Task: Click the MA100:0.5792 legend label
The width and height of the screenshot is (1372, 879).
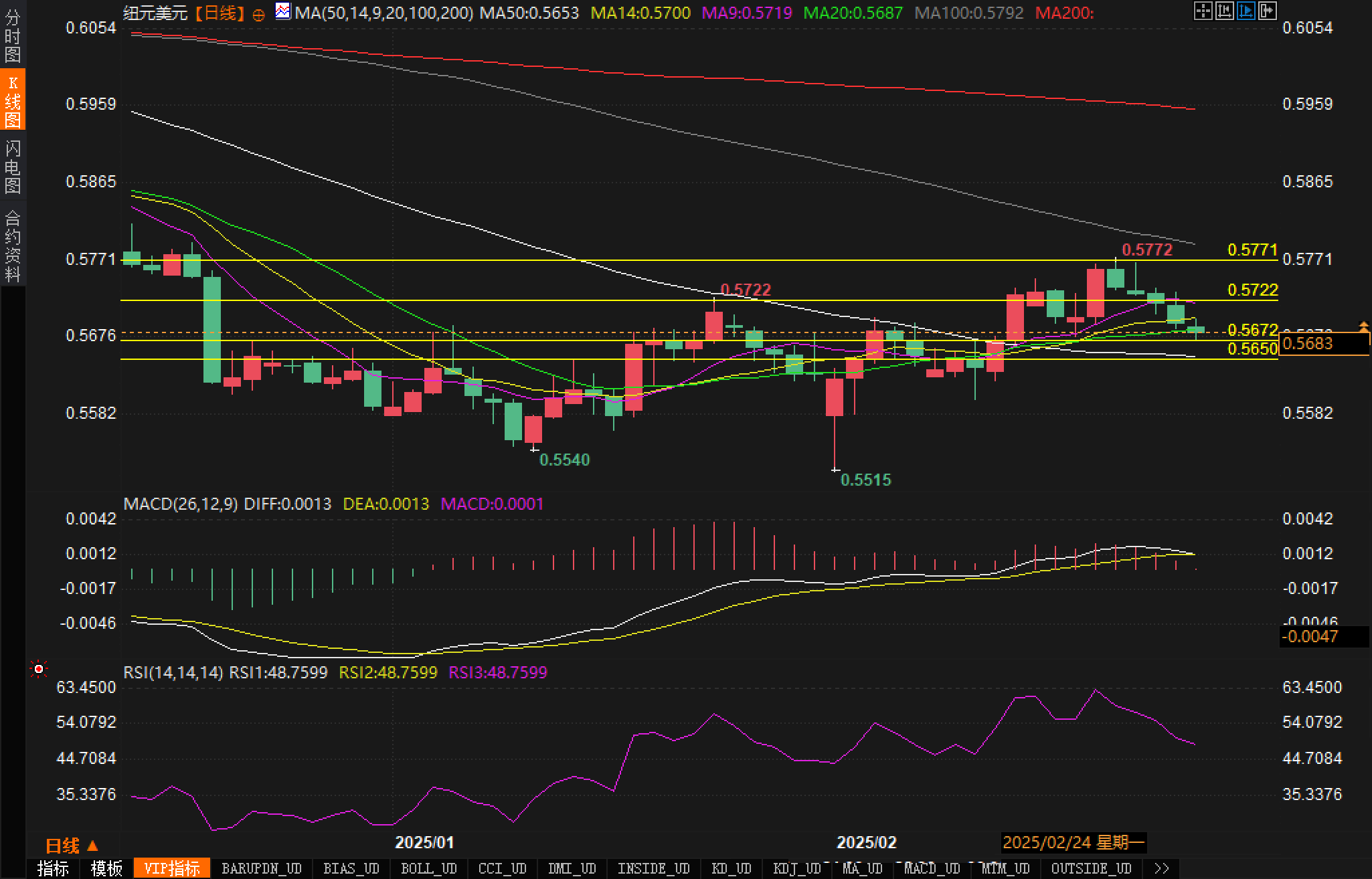Action: (x=968, y=13)
